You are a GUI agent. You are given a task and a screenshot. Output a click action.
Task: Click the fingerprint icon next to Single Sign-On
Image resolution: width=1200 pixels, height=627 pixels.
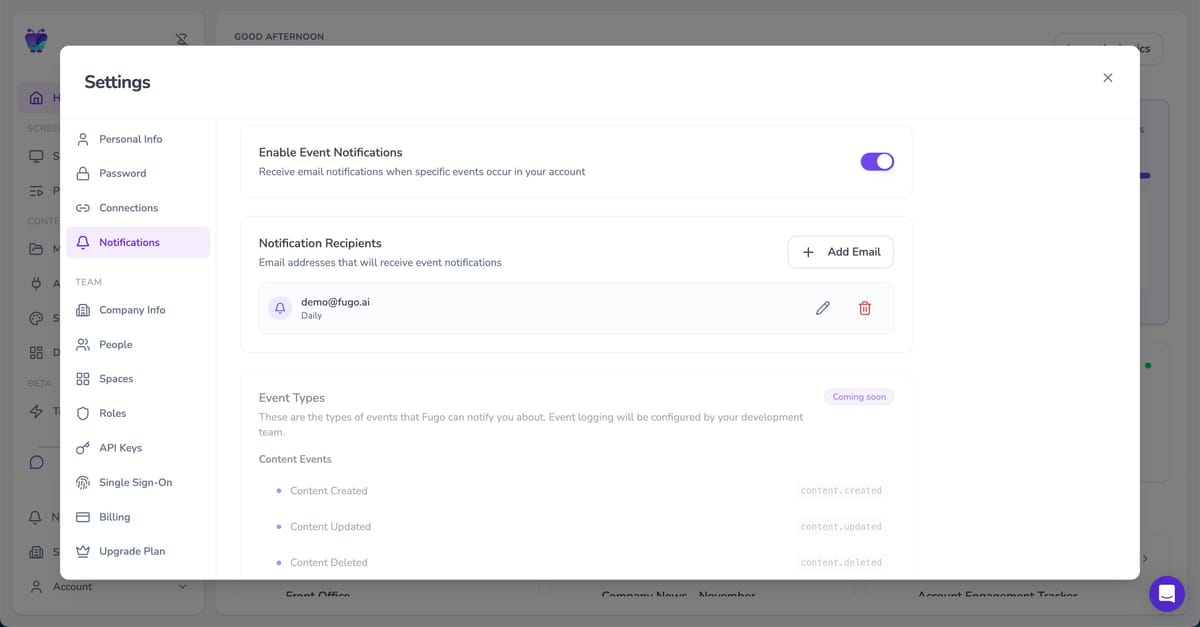tap(83, 482)
